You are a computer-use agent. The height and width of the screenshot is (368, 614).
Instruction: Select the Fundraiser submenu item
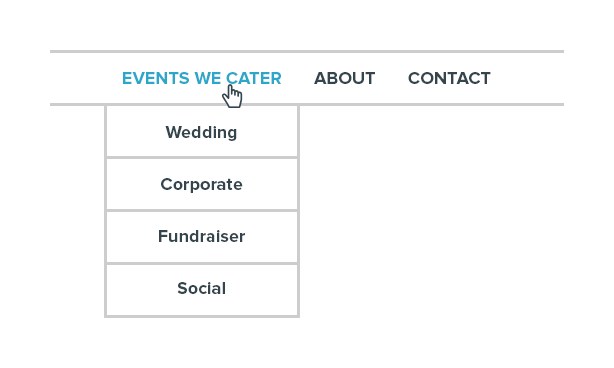click(202, 236)
